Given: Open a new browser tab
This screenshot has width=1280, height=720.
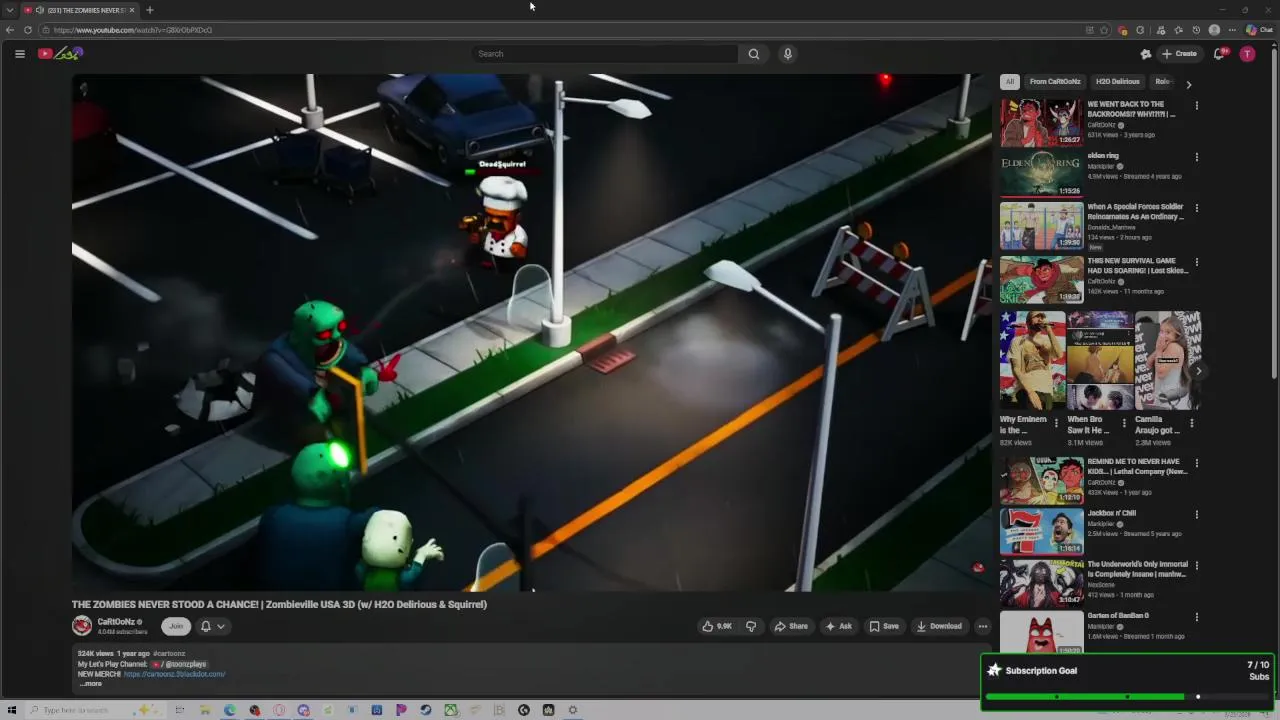Looking at the screenshot, I should click(149, 10).
